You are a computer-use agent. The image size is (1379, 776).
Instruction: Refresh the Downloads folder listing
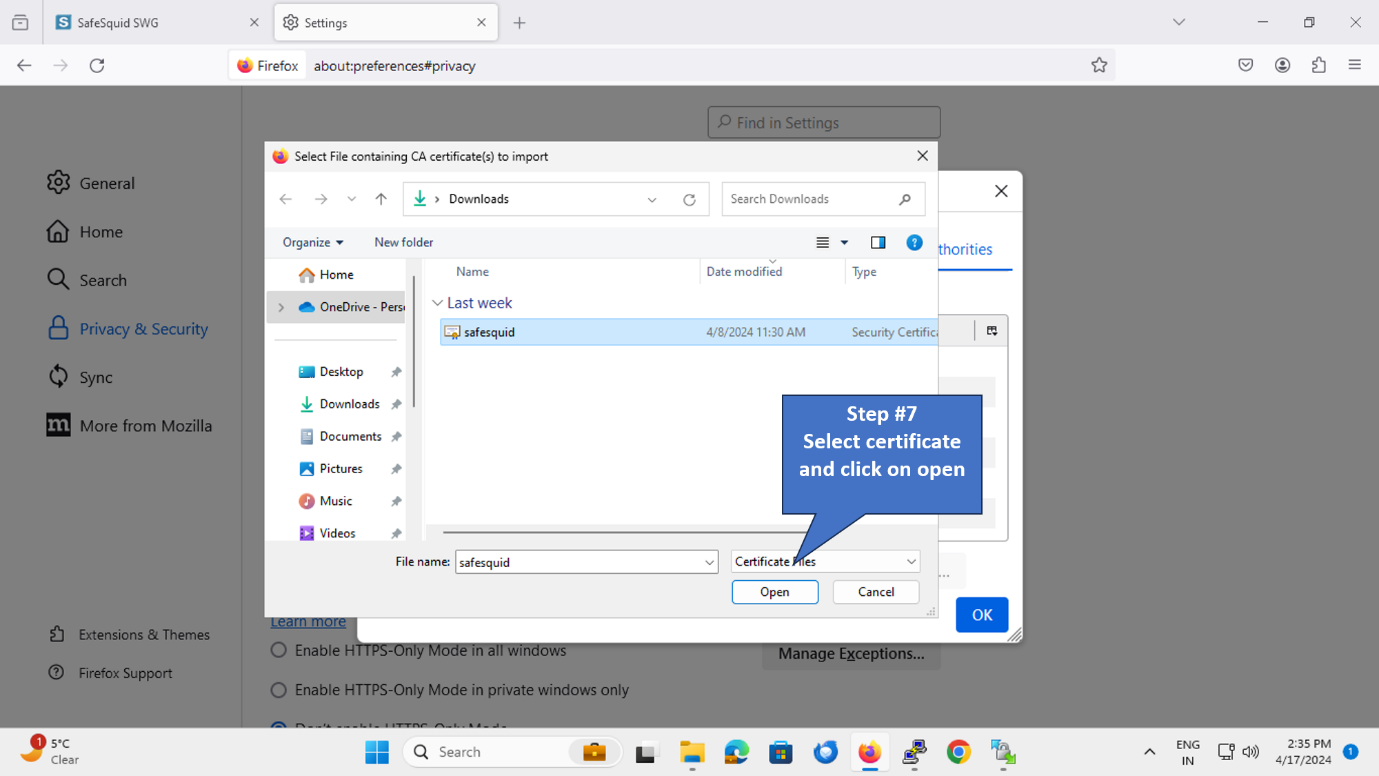click(689, 199)
